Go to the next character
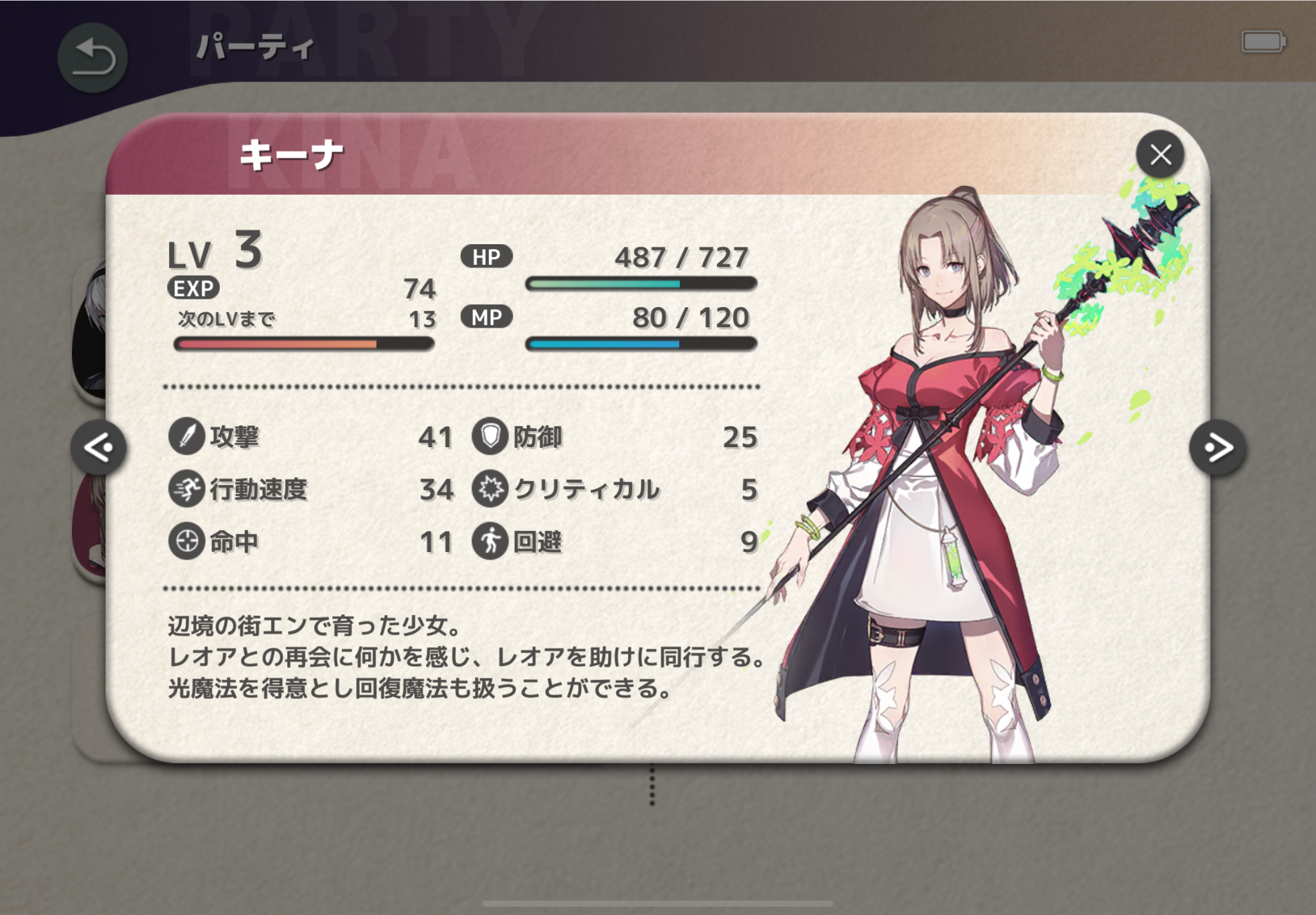This screenshot has height=915, width=1316. tap(1217, 448)
